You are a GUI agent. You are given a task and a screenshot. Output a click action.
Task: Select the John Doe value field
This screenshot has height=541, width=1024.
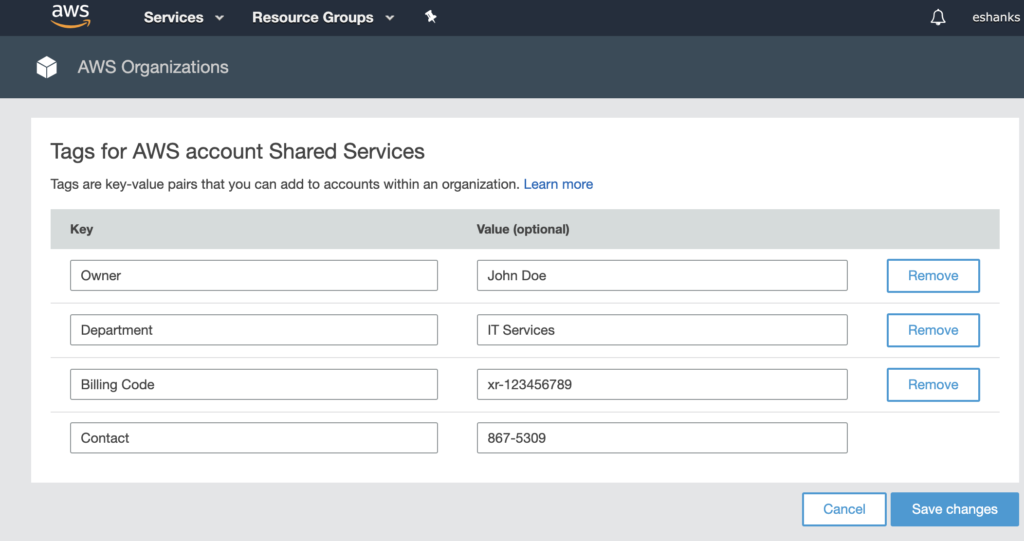click(x=661, y=276)
